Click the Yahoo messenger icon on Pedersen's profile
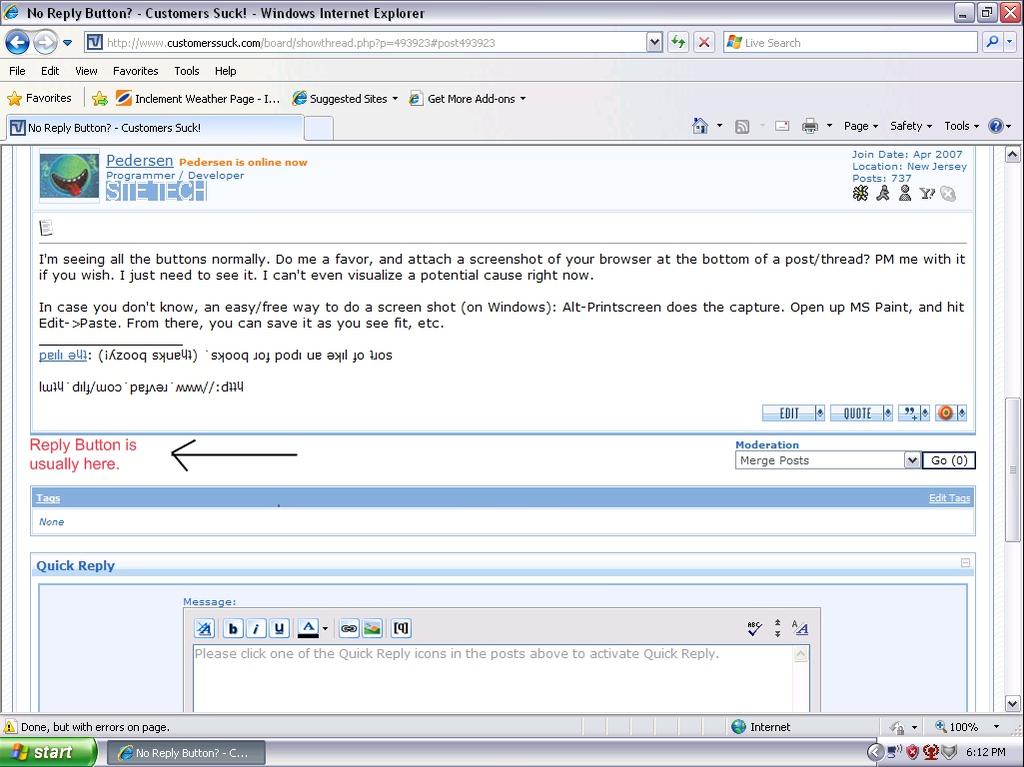Screen dimensions: 1024x767 coord(927,194)
